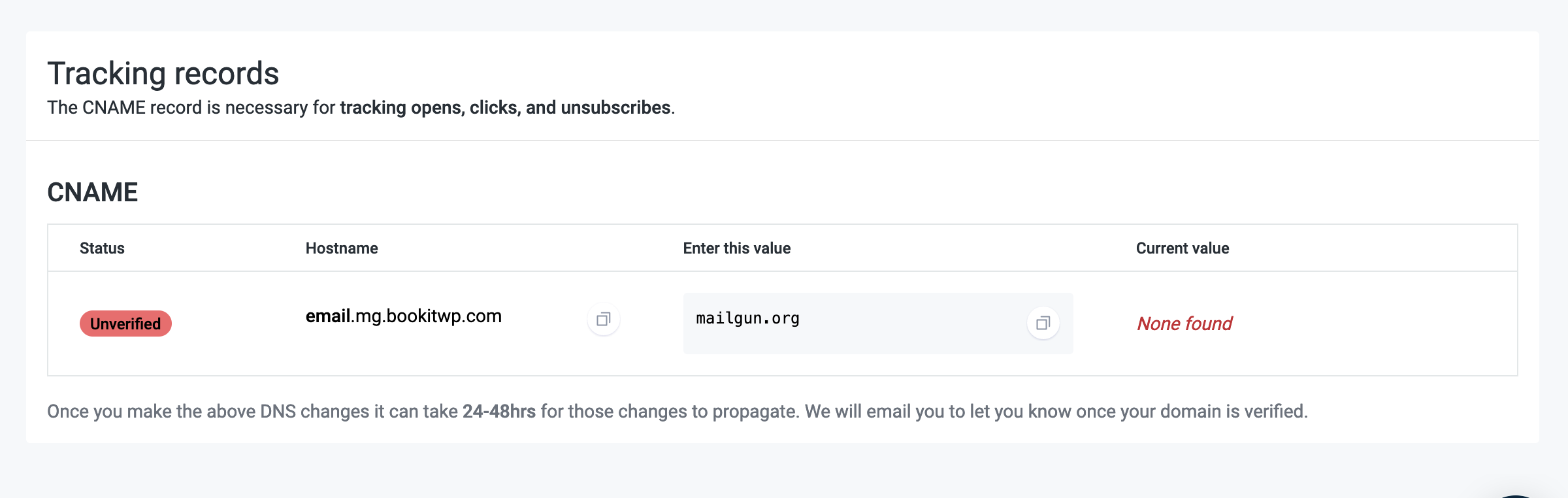1568x498 pixels.
Task: Click the tracking opens, clicks, unsubscribes text
Action: coord(505,107)
